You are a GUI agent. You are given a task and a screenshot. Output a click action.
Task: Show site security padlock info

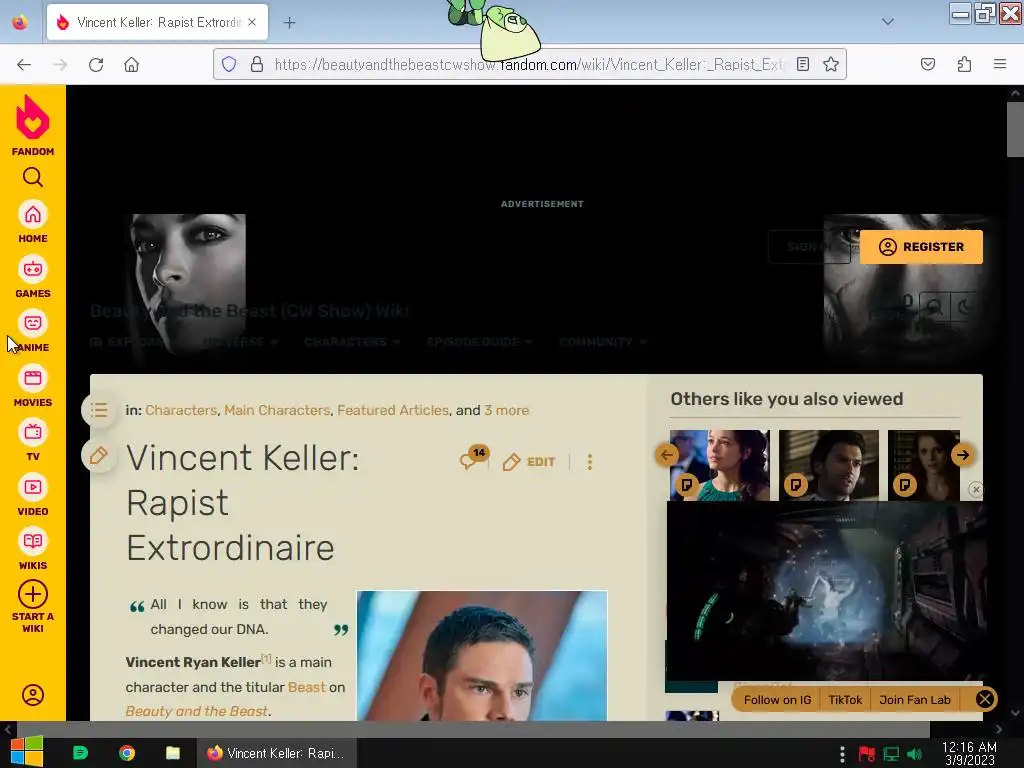click(257, 64)
